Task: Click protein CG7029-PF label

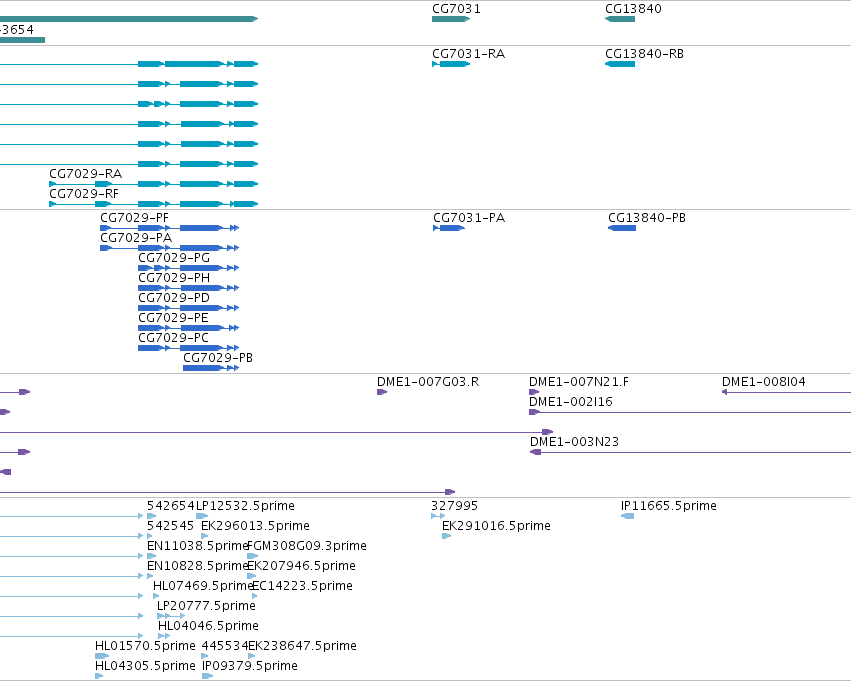Action: pyautogui.click(x=134, y=218)
